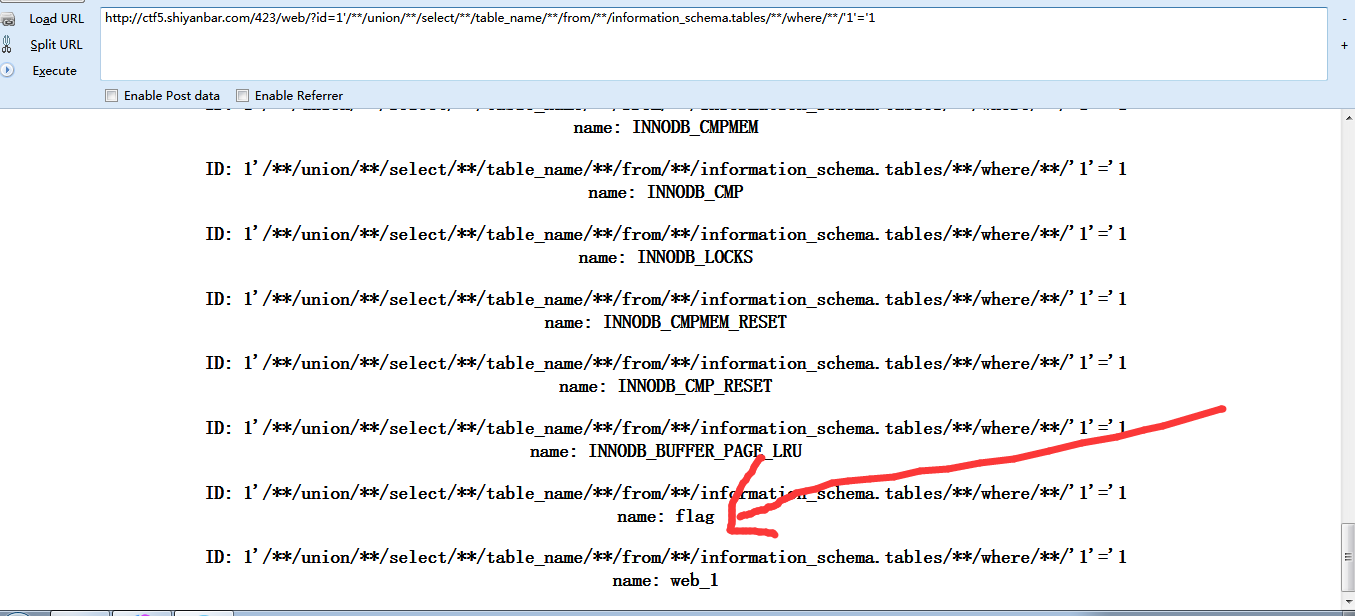The image size is (1355, 616).
Task: Select the text 'name: flag'
Action: [x=666, y=516]
